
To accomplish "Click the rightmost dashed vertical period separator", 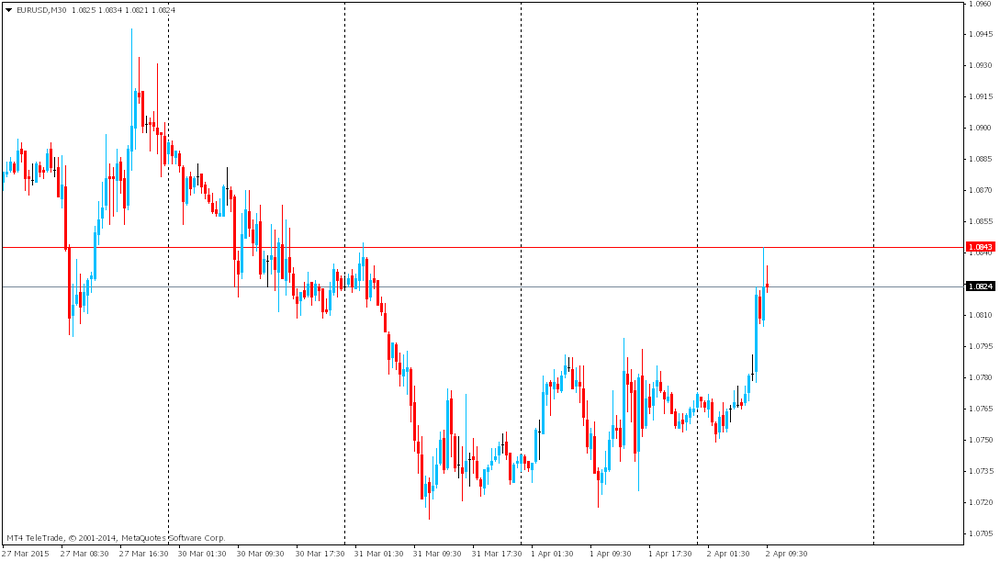I will 874,300.
